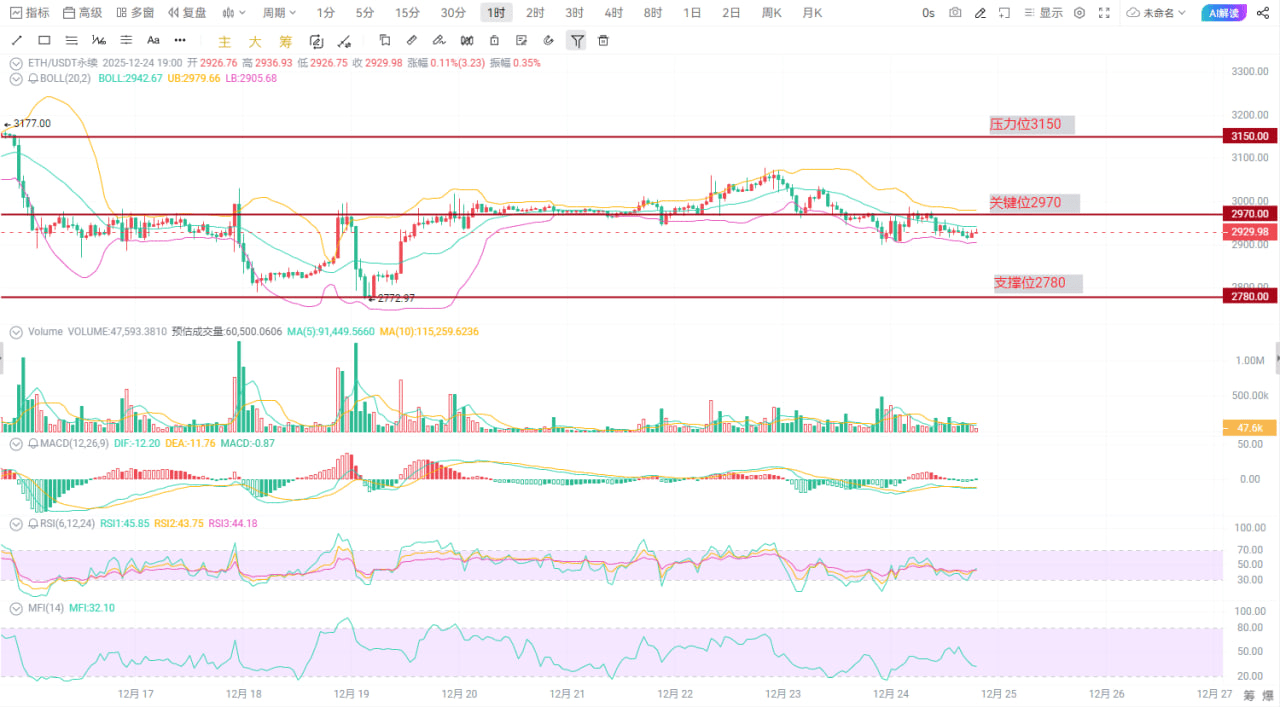
Task: Select the trend line drawing tool
Action: [17, 40]
